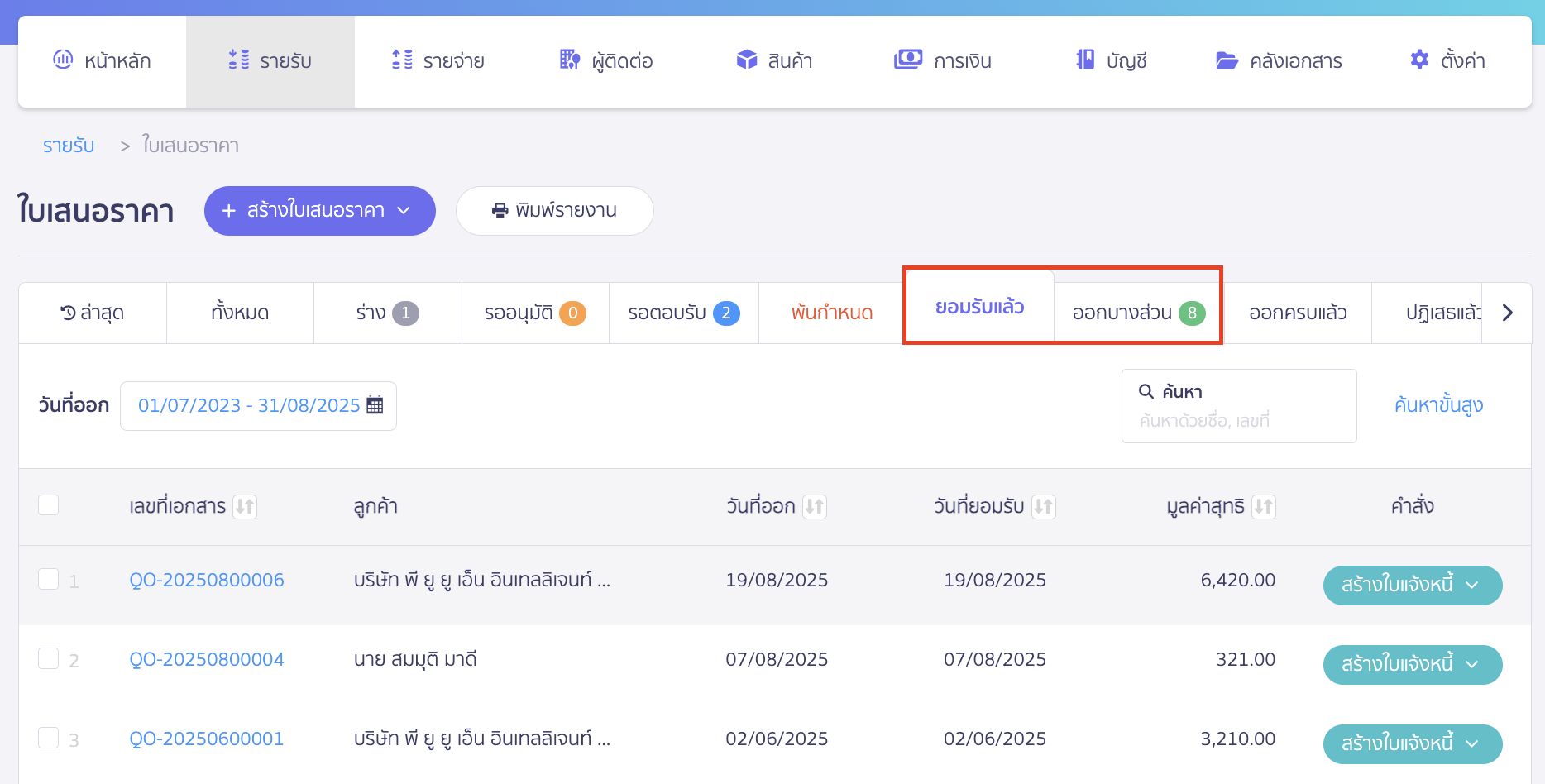Click the calendar icon in date field
Viewport: 1545px width, 784px height.
(x=375, y=405)
